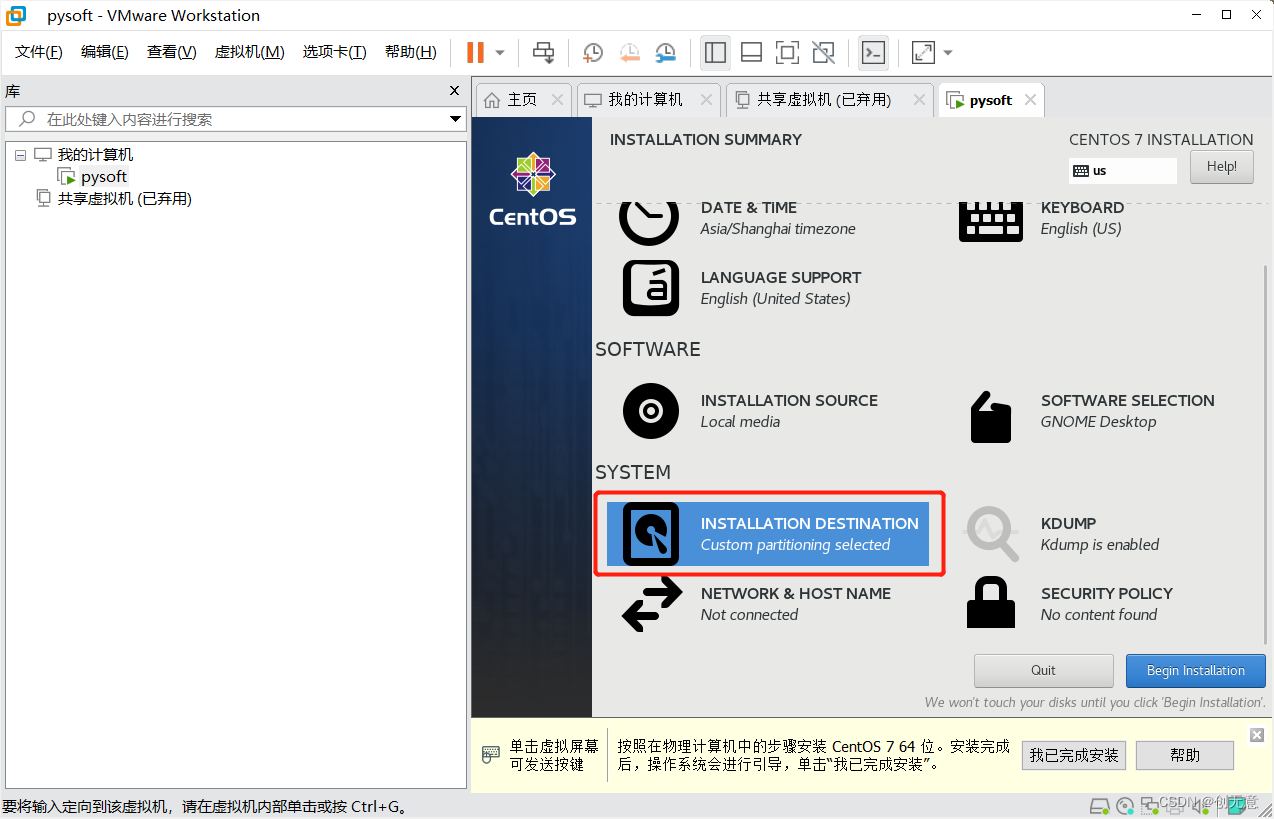Open the snapshot manager
Image resolution: width=1274 pixels, height=819 pixels.
(x=665, y=52)
